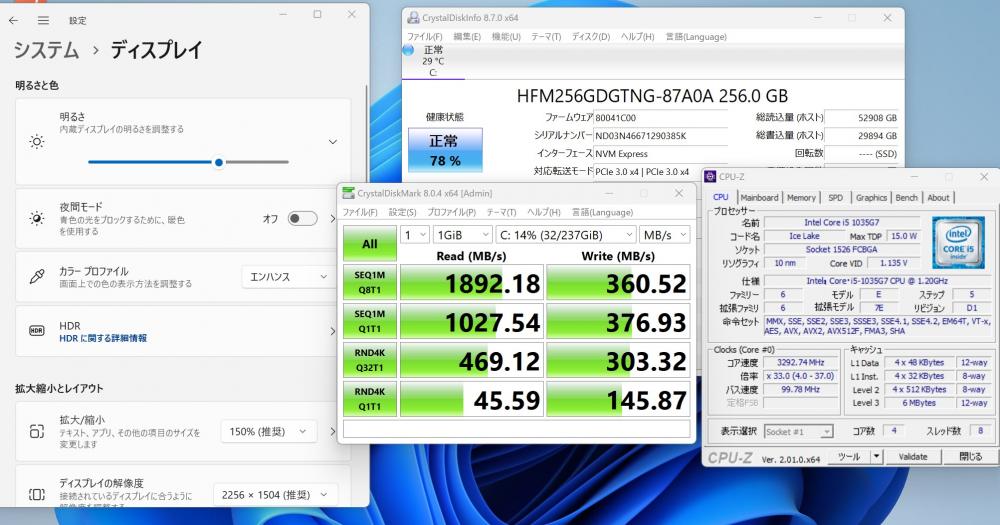This screenshot has width=1000, height=525.
Task: Open CrystalDiskInfo File menu
Action: point(425,36)
